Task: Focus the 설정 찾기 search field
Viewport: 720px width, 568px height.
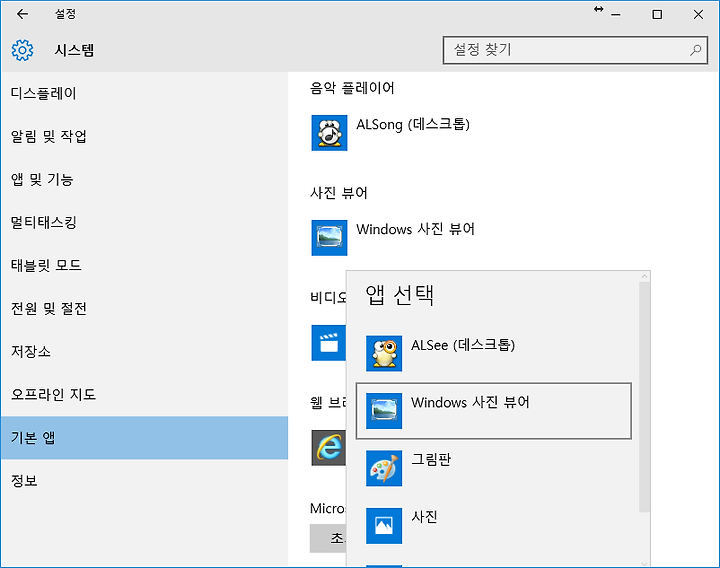Action: 575,50
